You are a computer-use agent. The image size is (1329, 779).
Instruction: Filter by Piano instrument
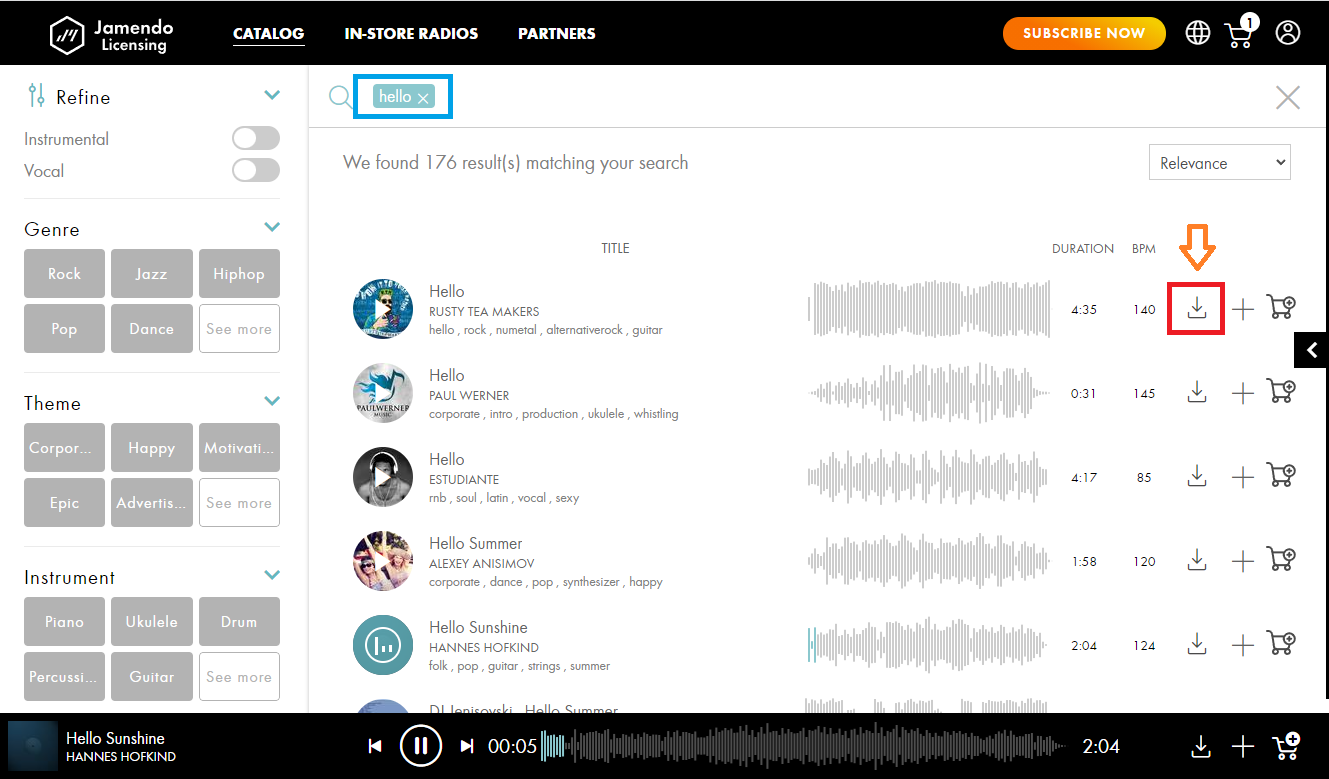[64, 622]
